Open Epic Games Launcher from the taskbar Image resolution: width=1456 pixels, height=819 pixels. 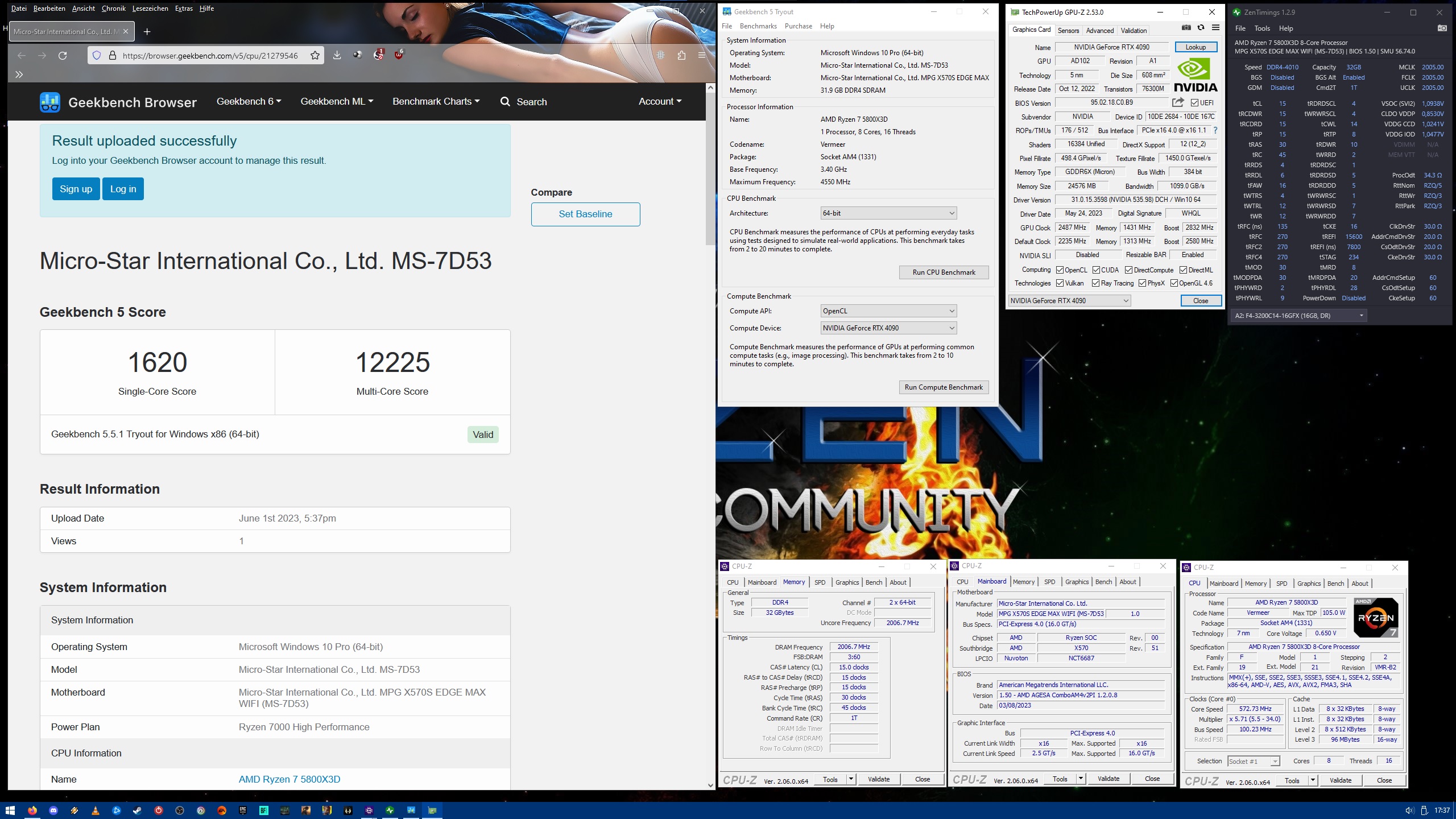243,810
